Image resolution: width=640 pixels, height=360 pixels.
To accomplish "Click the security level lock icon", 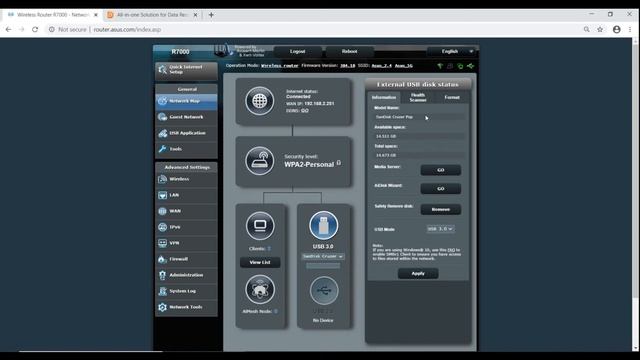I will tap(338, 163).
